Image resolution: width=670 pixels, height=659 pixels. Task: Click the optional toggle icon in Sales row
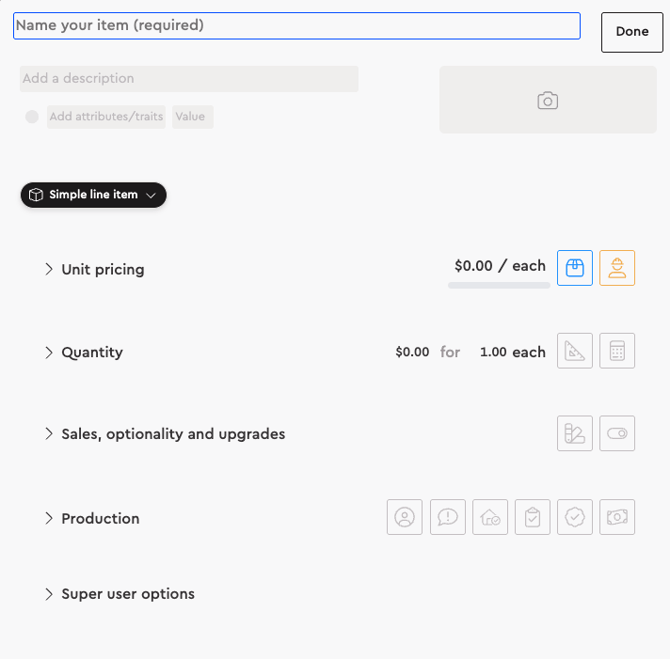(617, 433)
